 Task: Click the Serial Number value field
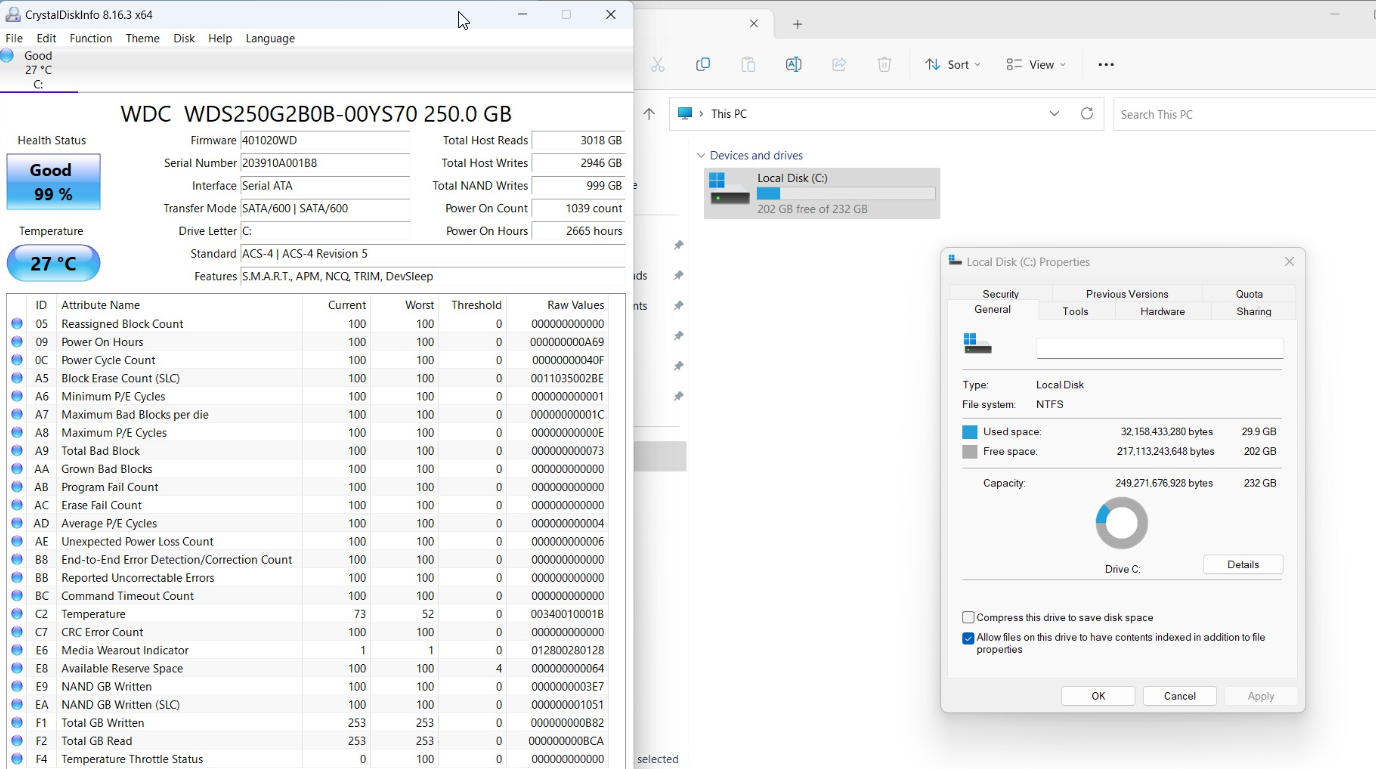click(325, 163)
